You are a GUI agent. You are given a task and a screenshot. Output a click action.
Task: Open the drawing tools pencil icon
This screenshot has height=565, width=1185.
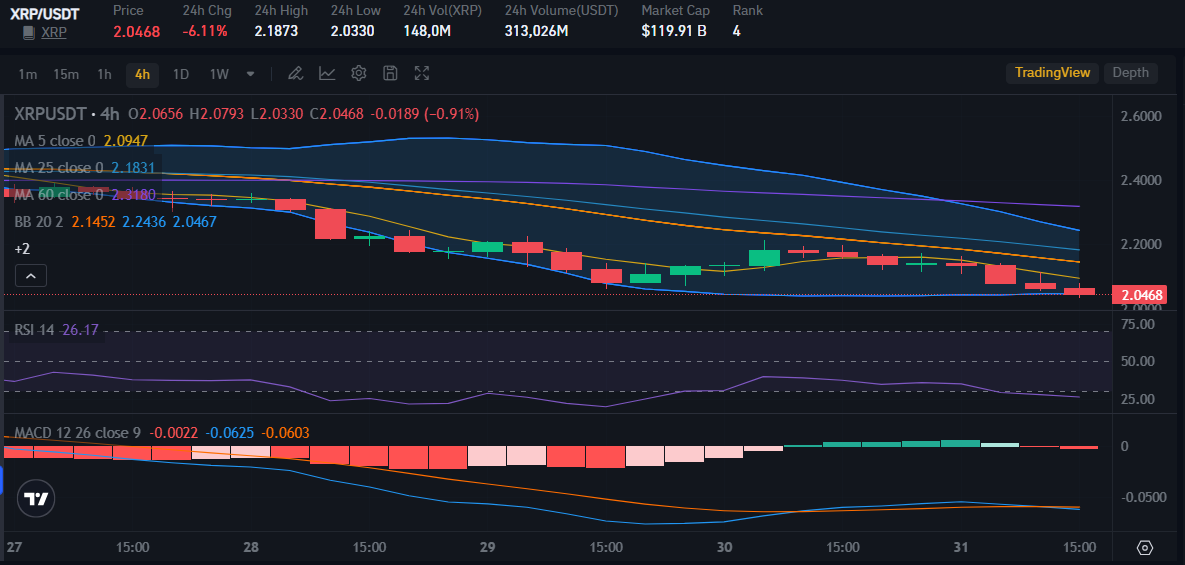pos(295,73)
